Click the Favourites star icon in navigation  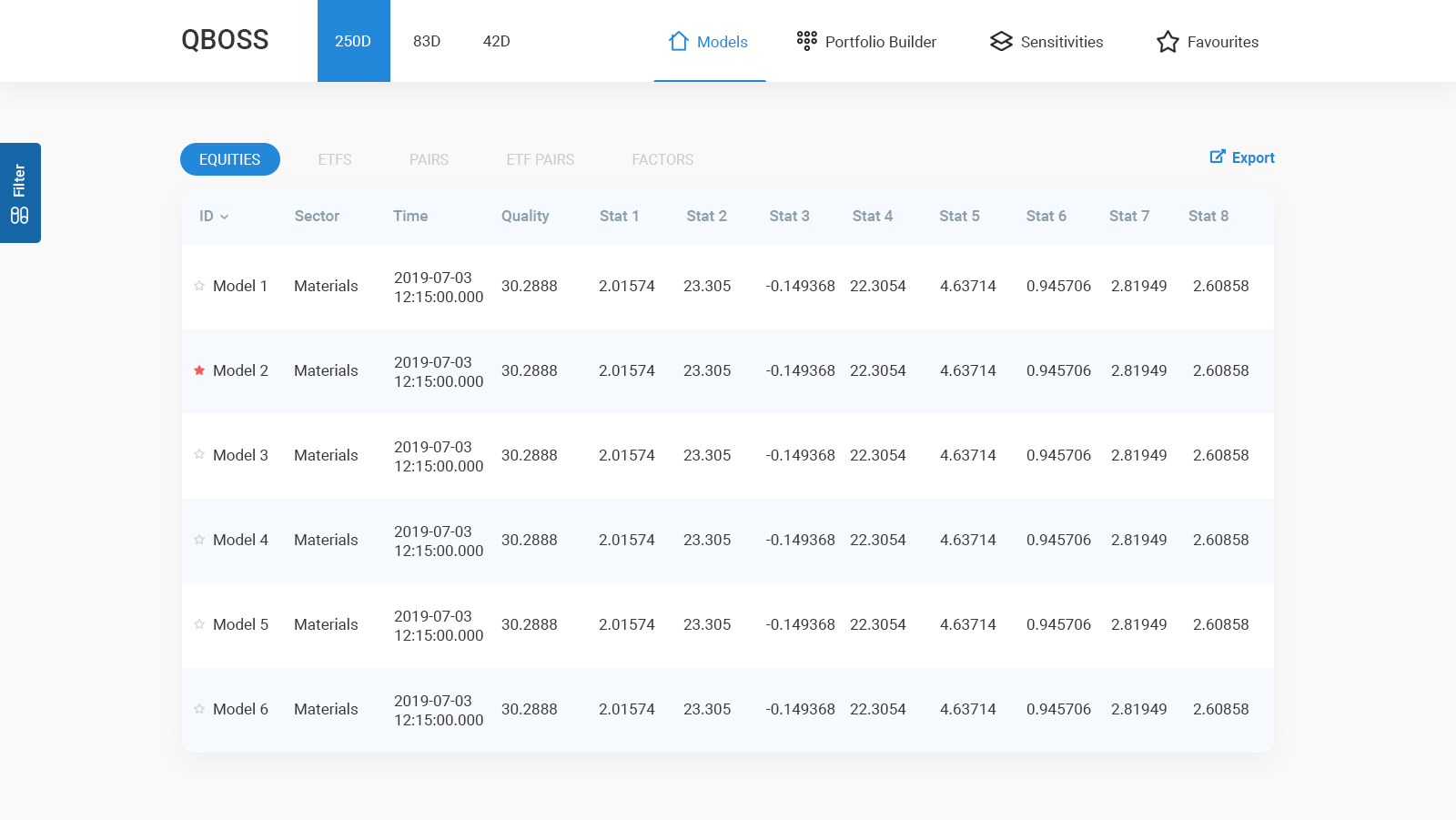1168,42
